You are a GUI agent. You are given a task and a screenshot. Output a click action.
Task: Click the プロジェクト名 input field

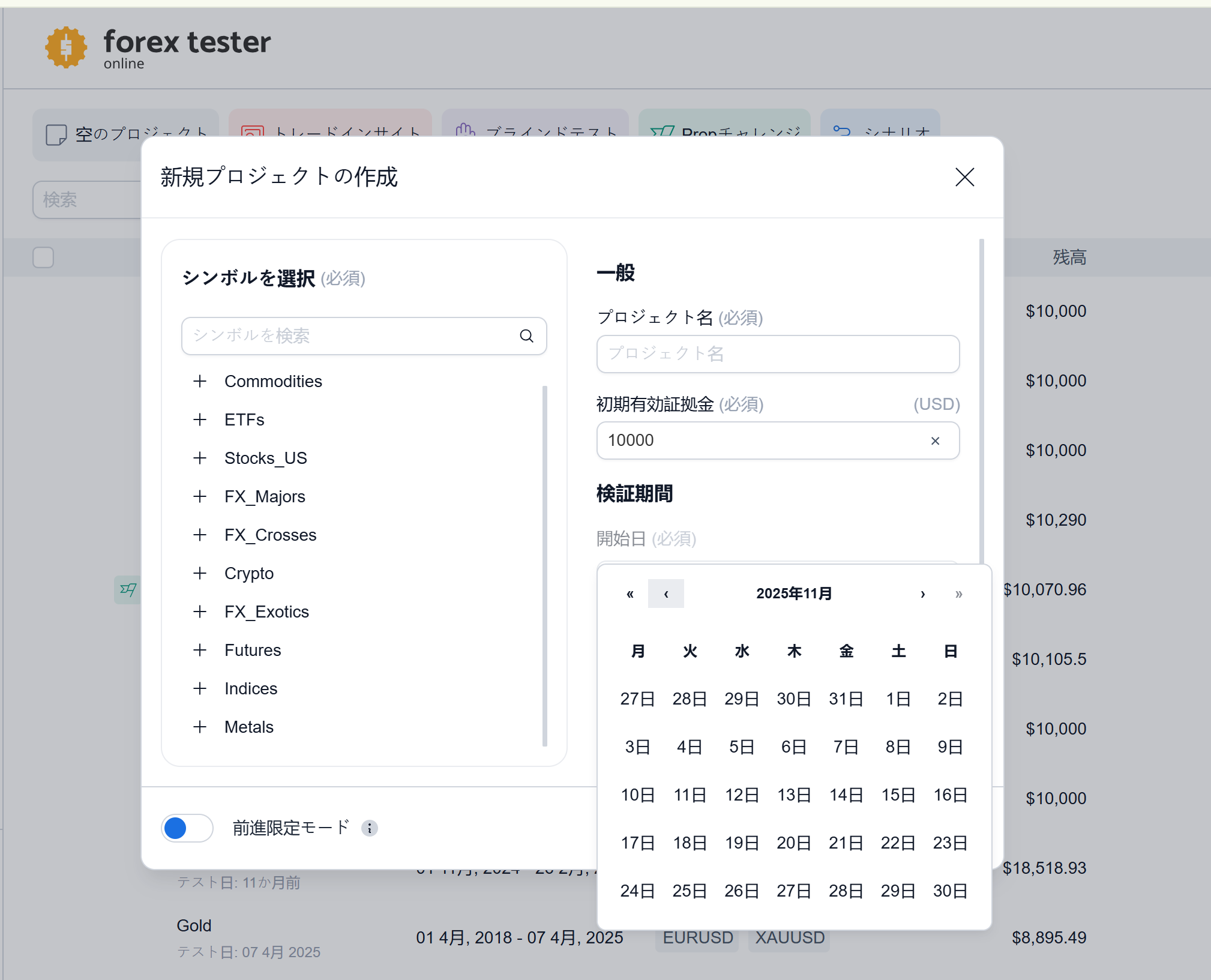pyautogui.click(x=777, y=354)
